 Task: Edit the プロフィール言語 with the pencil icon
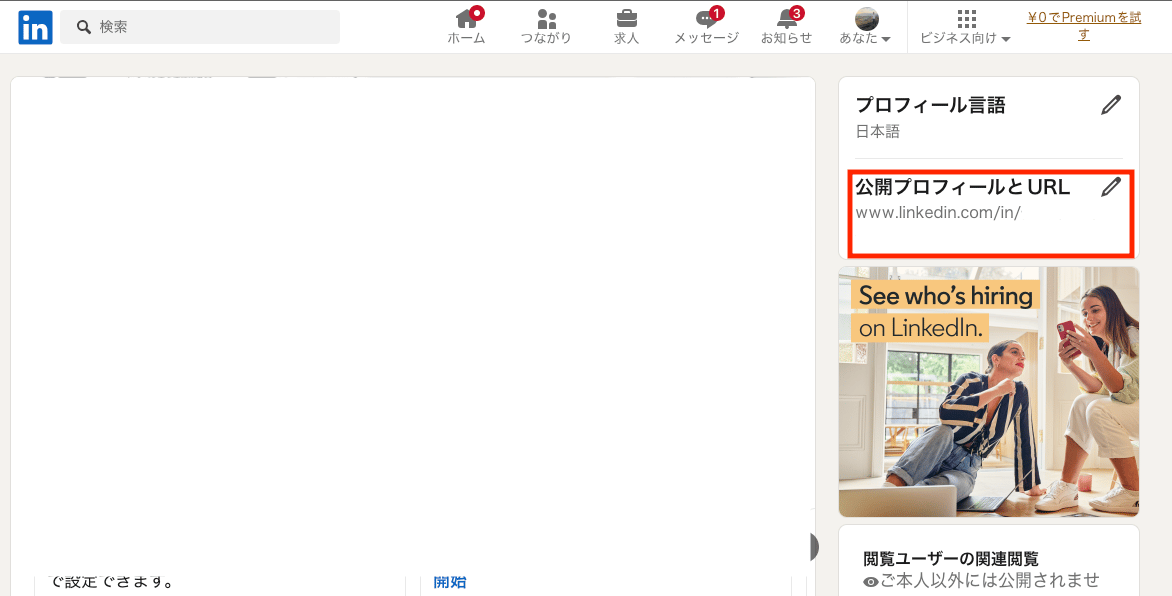[1111, 104]
